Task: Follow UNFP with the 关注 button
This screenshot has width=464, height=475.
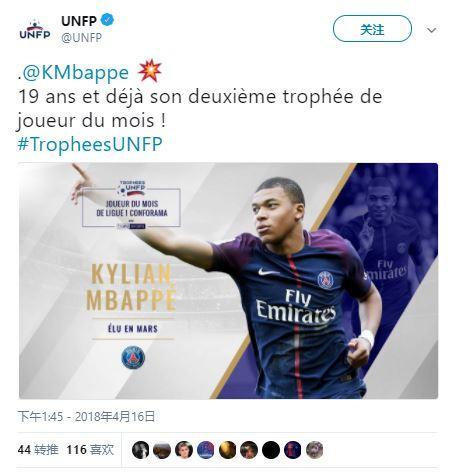Action: (x=372, y=29)
